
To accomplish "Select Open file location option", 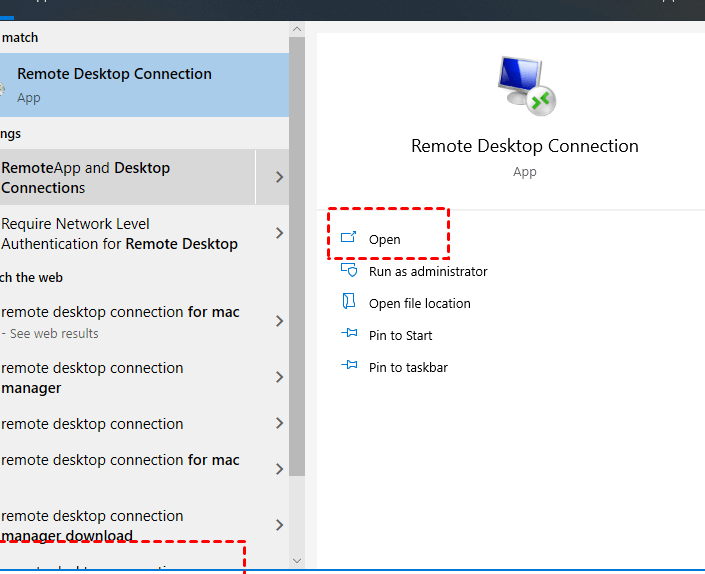I will pyautogui.click(x=419, y=303).
